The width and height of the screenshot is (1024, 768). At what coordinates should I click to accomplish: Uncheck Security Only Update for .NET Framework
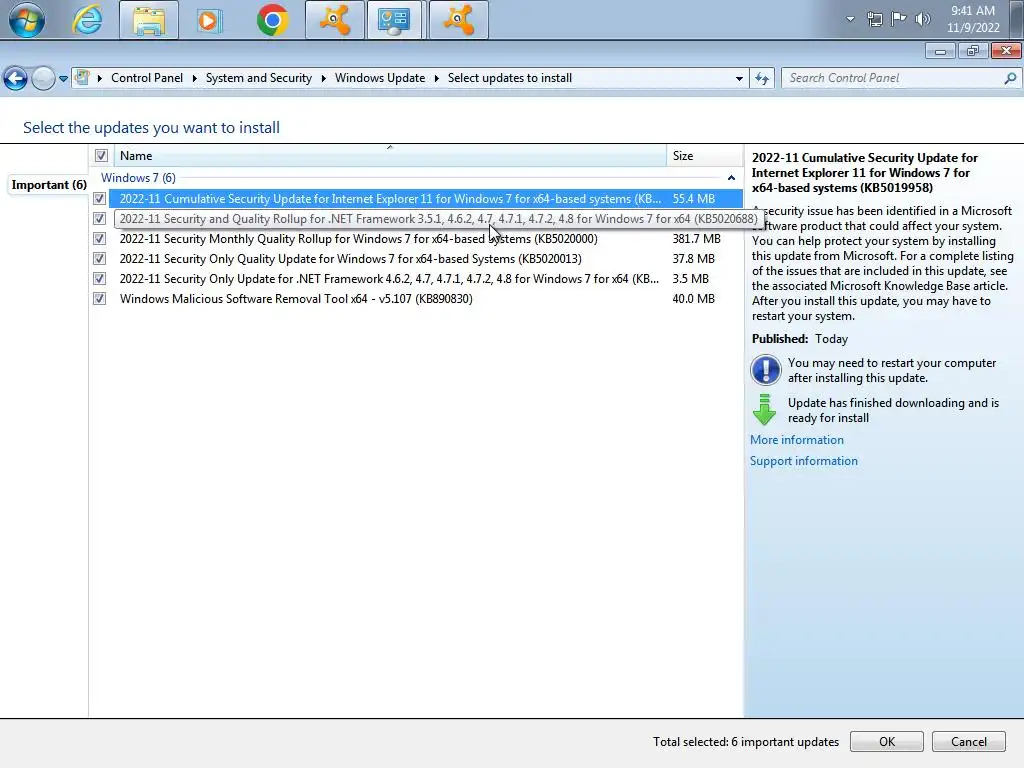pyautogui.click(x=99, y=279)
